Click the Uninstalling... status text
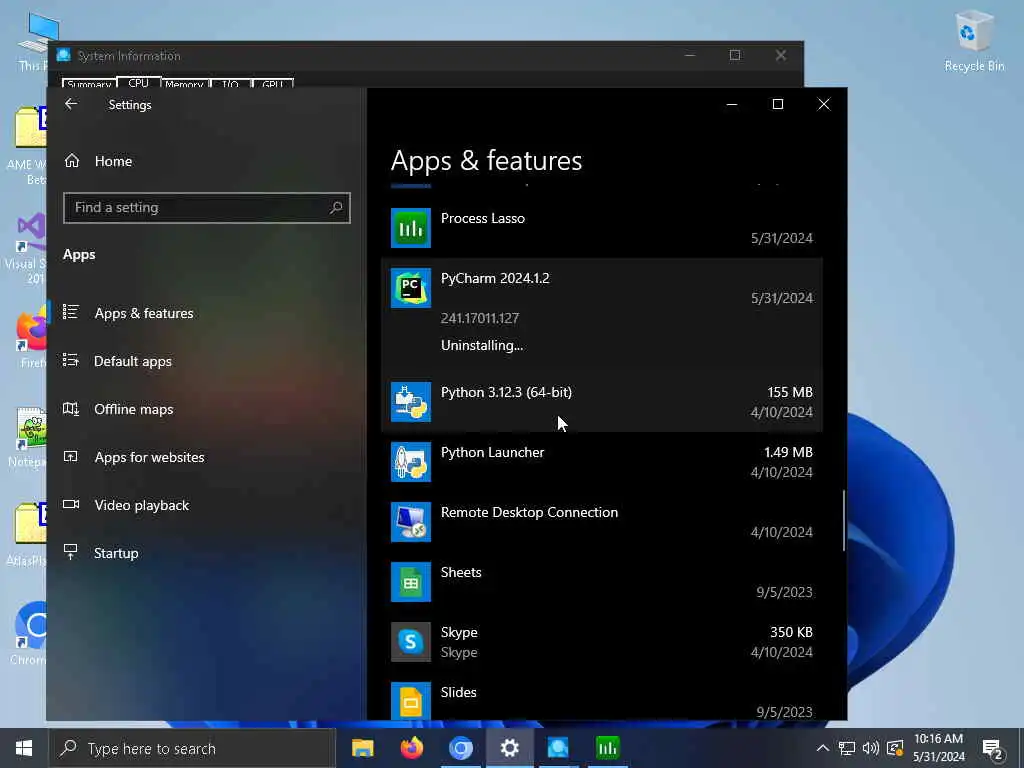This screenshot has width=1024, height=768. pyautogui.click(x=482, y=345)
